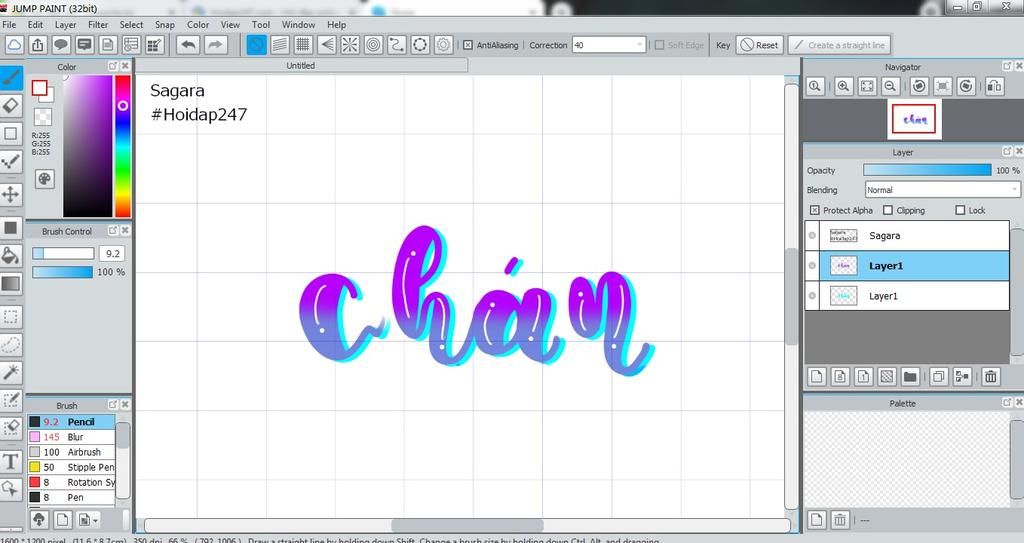This screenshot has width=1024, height=543.
Task: Switch to the Untitled canvas tab
Action: tap(301, 65)
